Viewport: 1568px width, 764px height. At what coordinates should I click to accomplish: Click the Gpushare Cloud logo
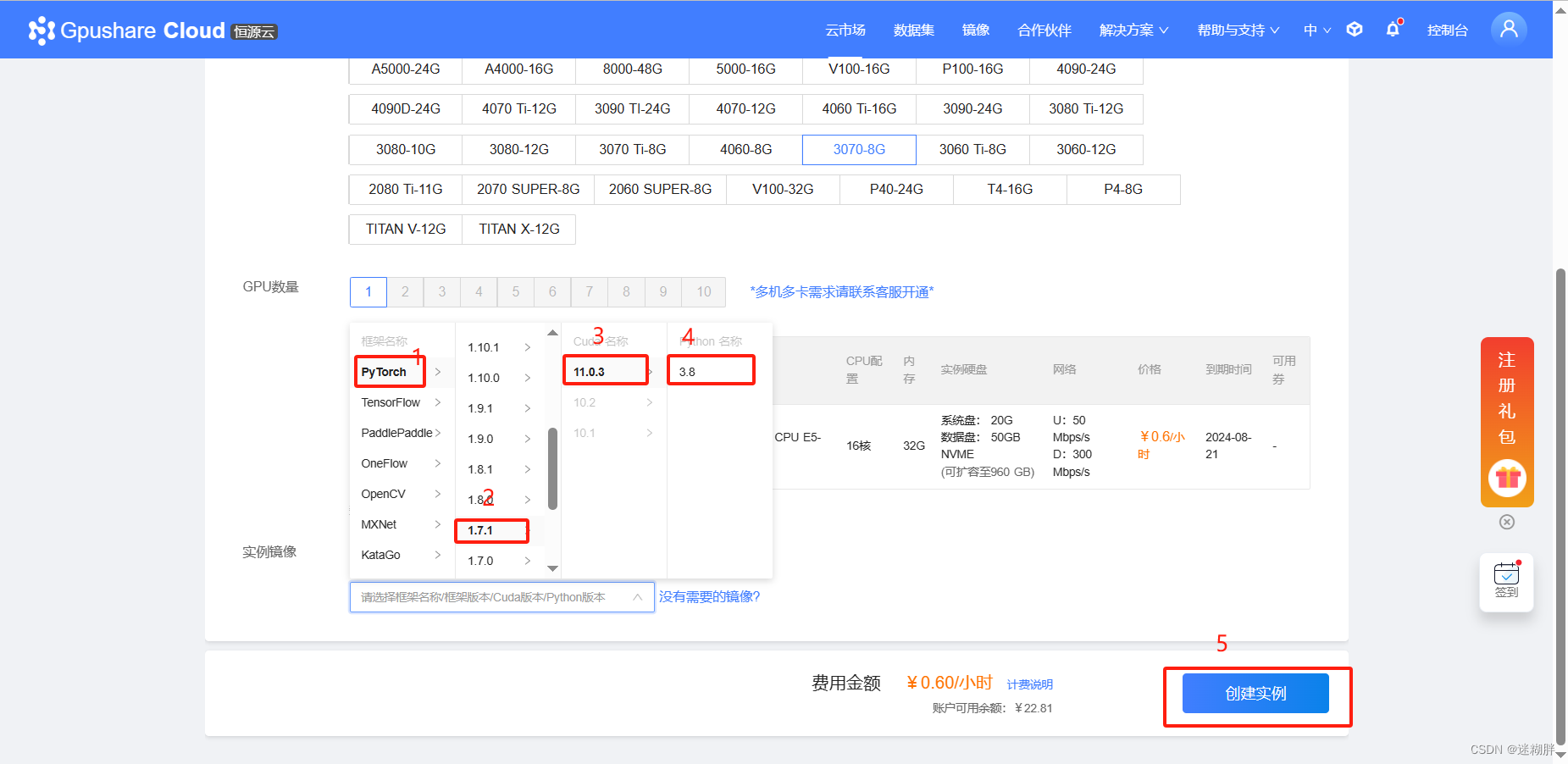click(x=152, y=30)
